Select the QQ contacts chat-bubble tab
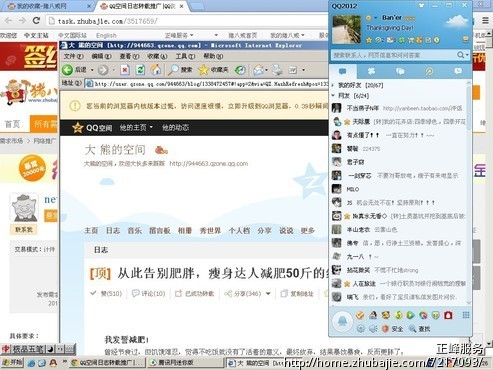 pos(343,71)
